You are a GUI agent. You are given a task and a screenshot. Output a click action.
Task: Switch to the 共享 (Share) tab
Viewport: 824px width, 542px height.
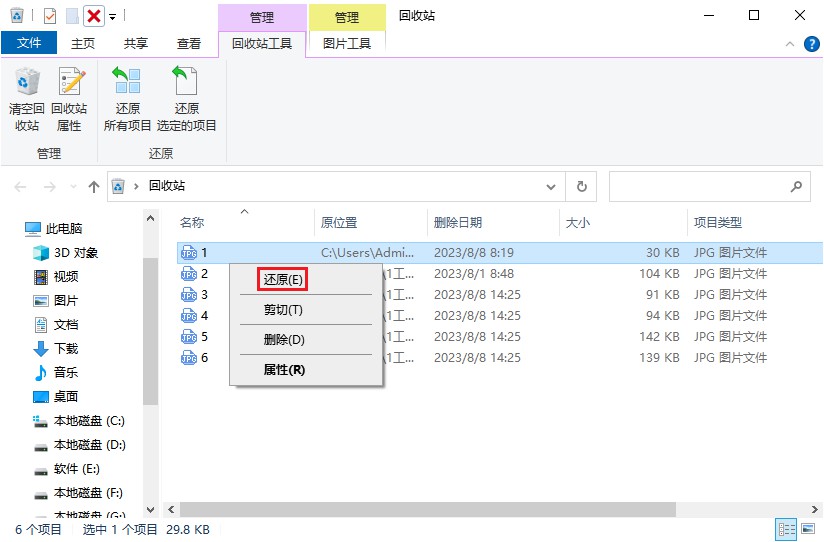click(x=136, y=44)
